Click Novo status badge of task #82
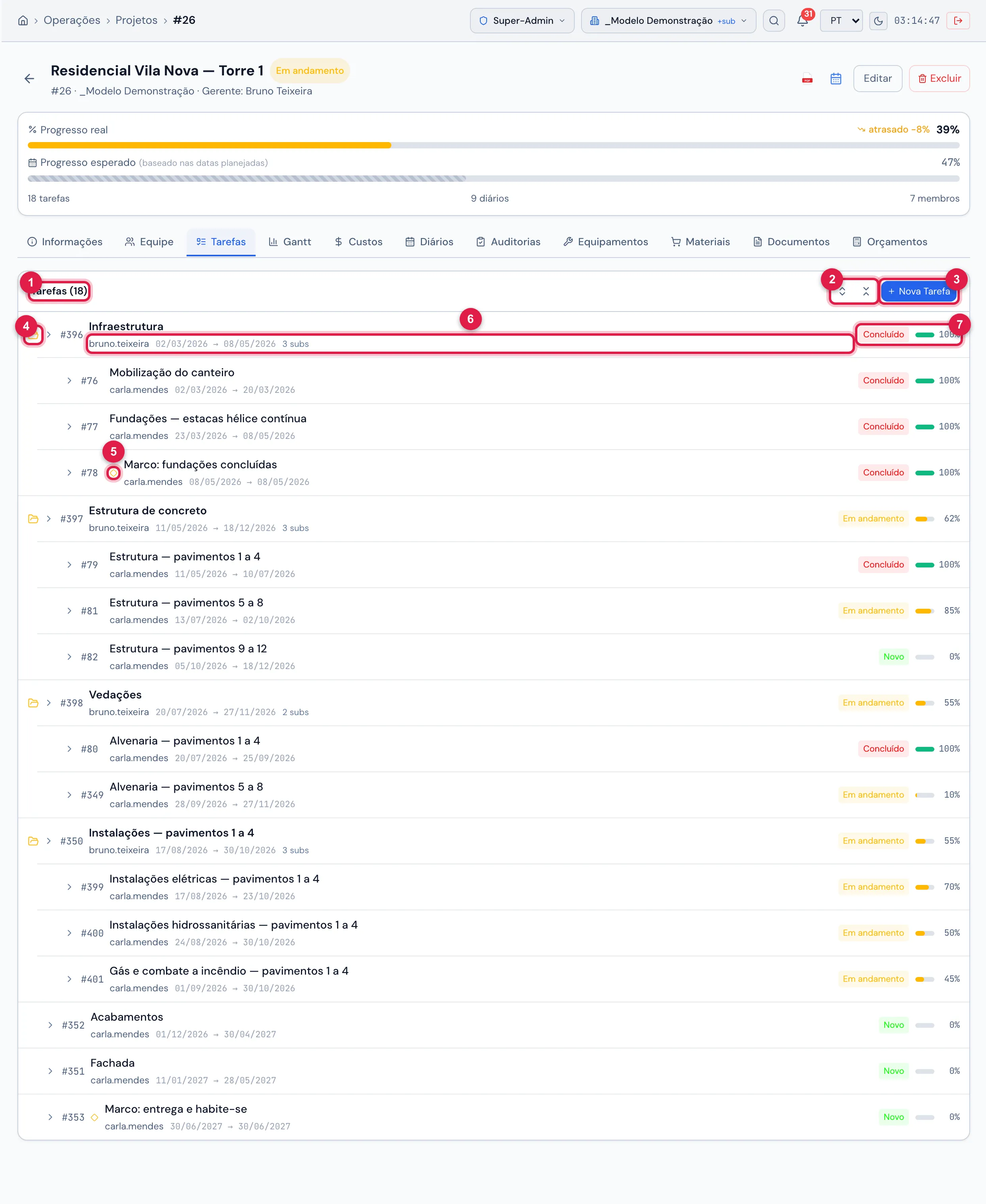The height and width of the screenshot is (1204, 986). click(894, 657)
